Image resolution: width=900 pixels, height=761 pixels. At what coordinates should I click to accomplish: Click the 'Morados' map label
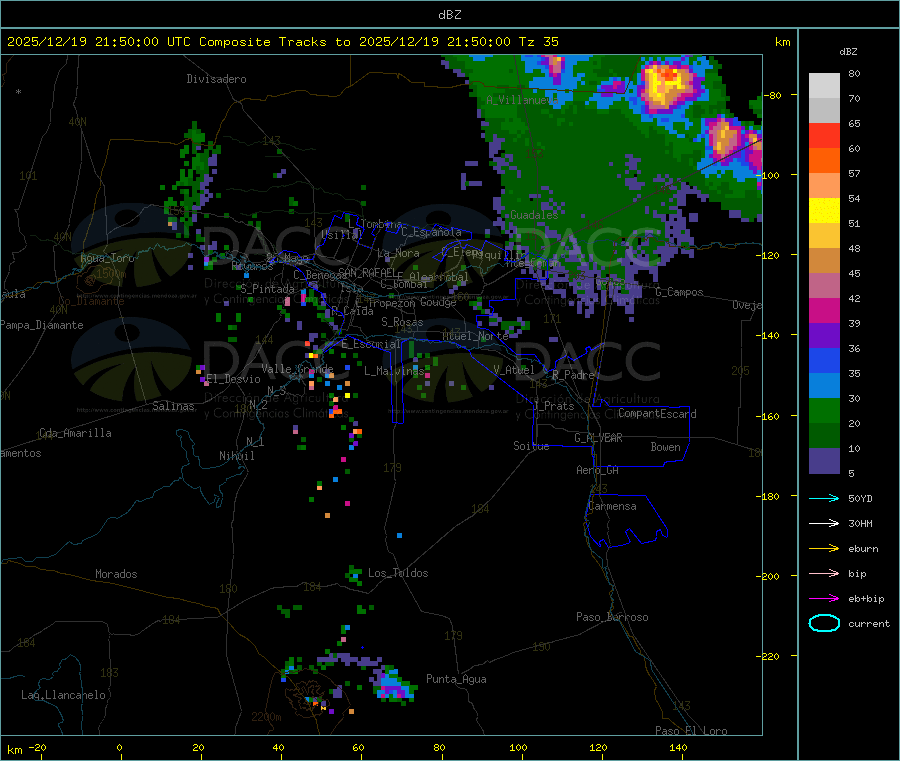coord(116,574)
